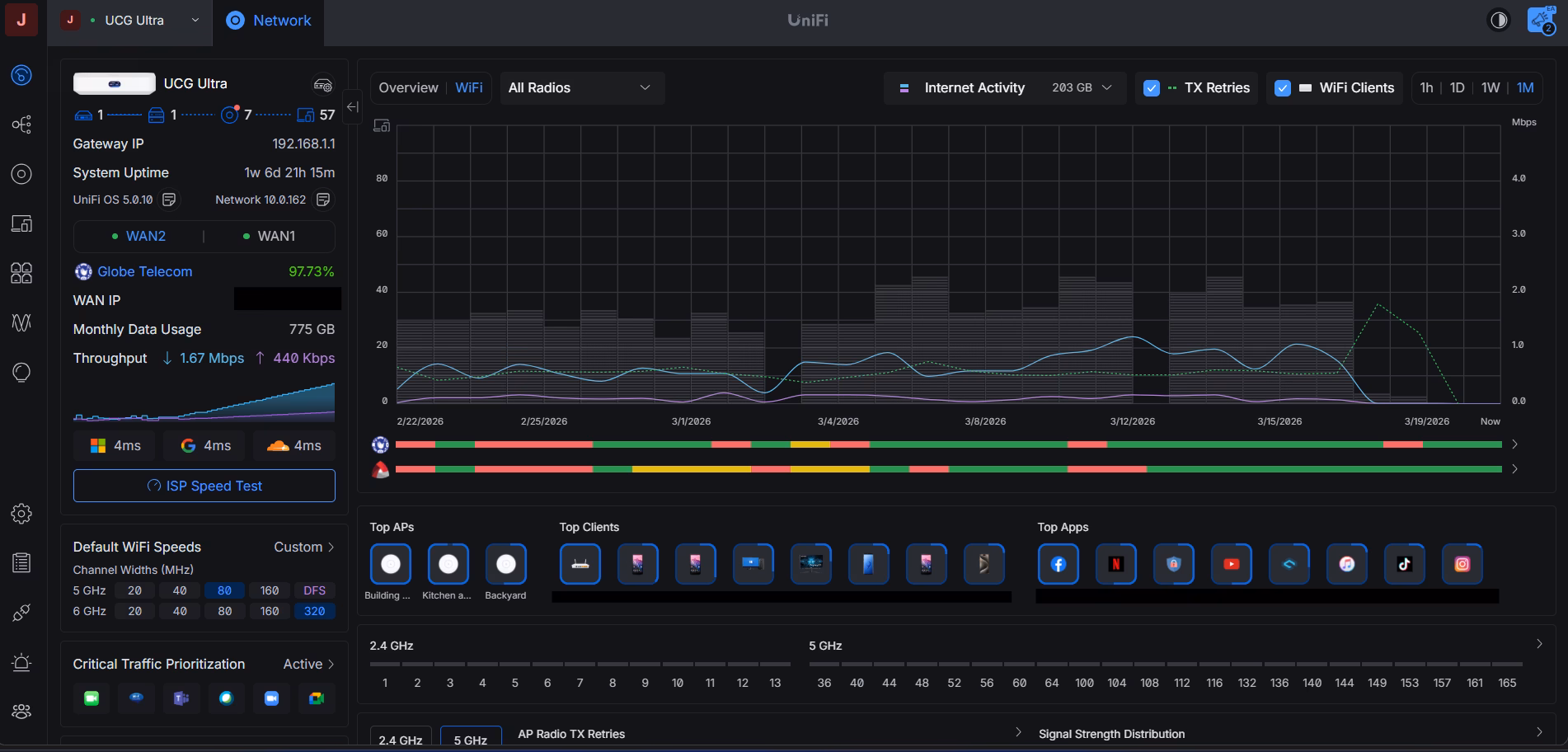Open Network 10.0.162 release notes icon
This screenshot has width=1568, height=752.
click(x=323, y=200)
